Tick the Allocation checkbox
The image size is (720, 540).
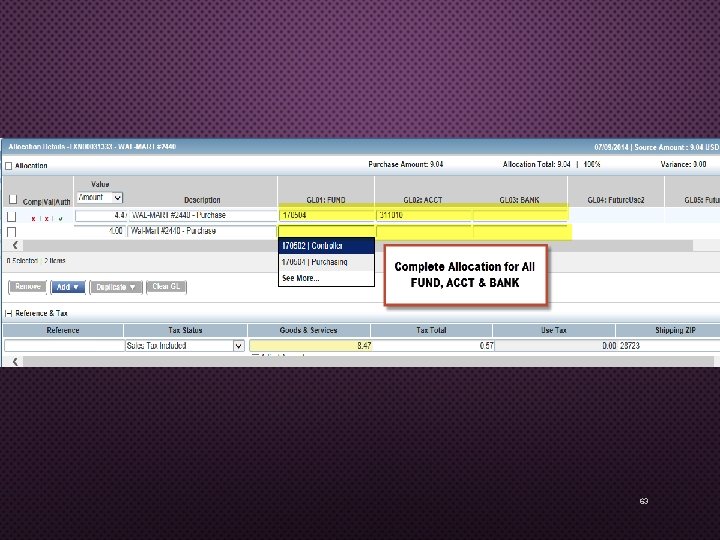pos(8,166)
